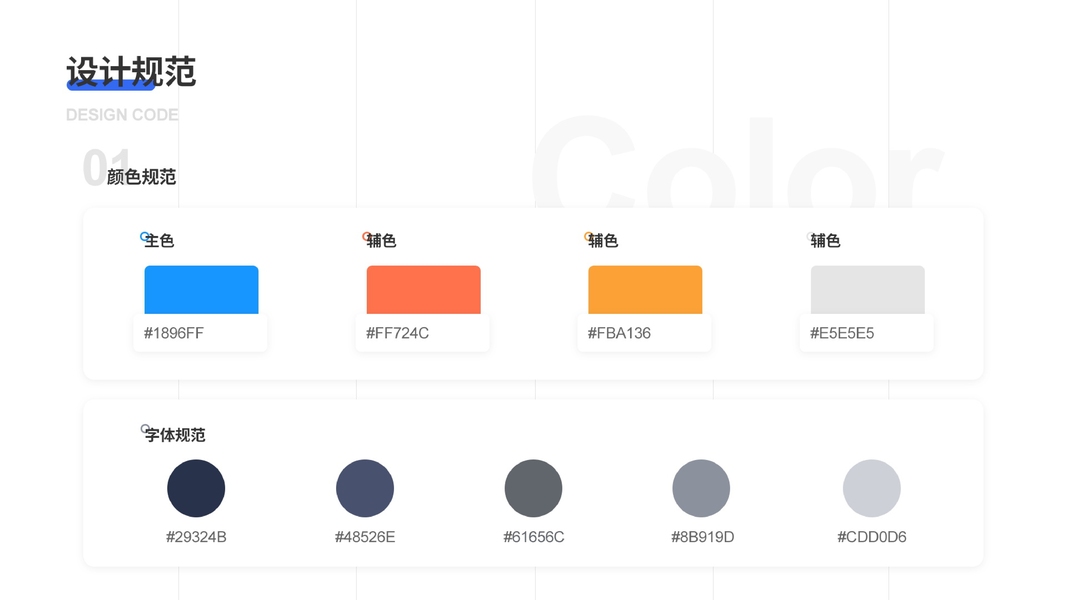The image size is (1067, 600).
Task: Pick the dark navy circle above #29324B
Action: pyautogui.click(x=196, y=488)
